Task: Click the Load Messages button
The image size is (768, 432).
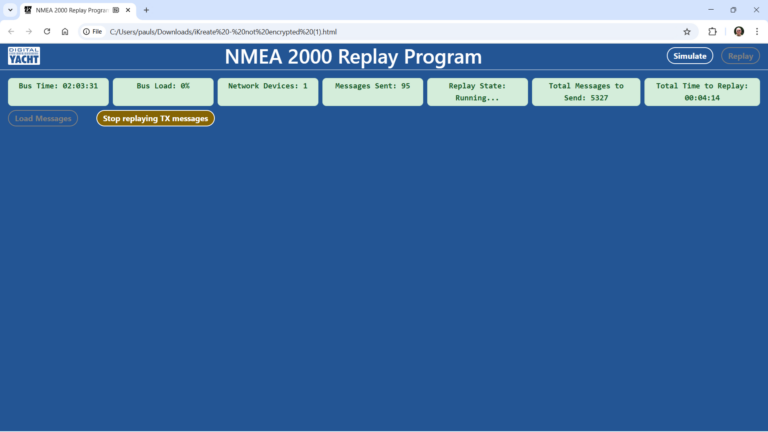Action: click(x=43, y=119)
